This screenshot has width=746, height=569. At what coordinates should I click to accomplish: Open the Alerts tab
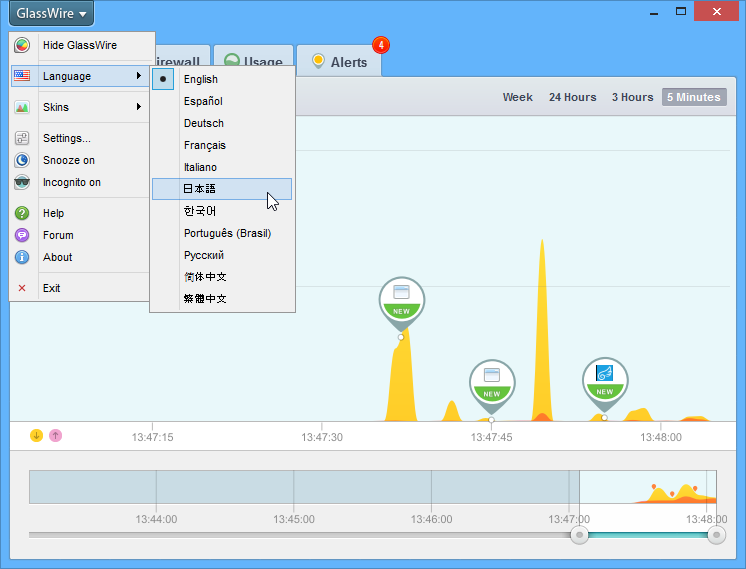coord(339,61)
